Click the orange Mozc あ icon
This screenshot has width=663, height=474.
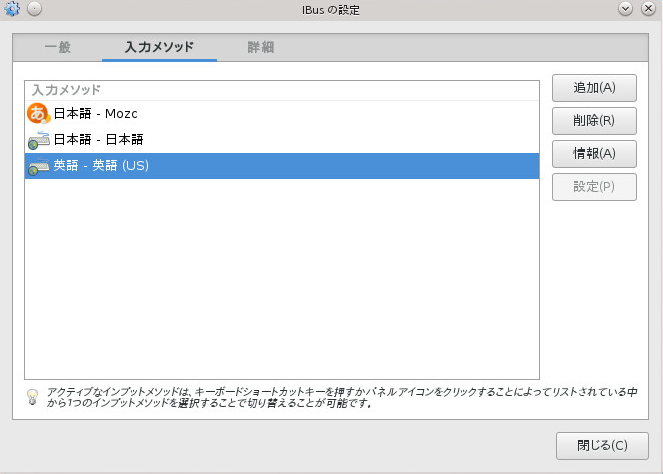click(38, 114)
